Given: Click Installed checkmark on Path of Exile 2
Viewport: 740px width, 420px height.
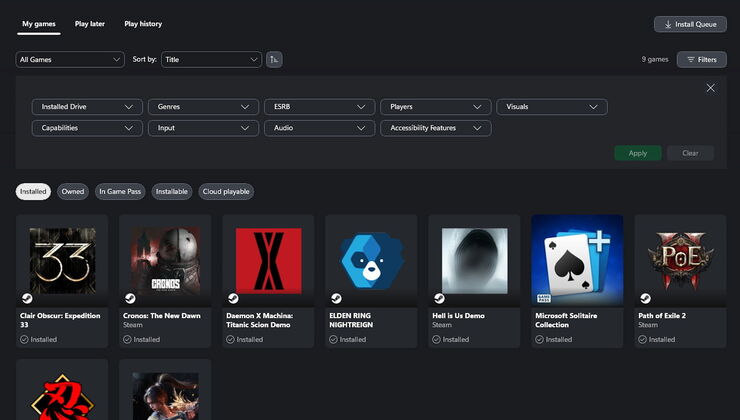Looking at the screenshot, I should (x=642, y=339).
